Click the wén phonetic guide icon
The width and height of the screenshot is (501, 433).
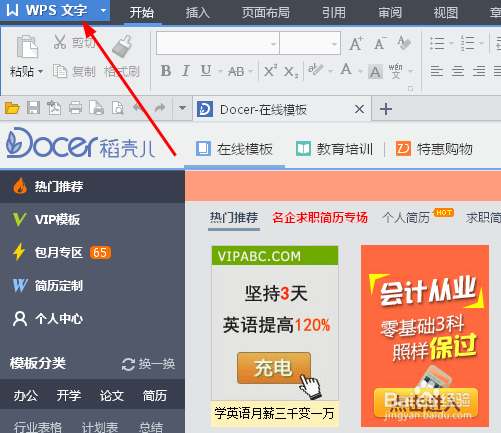click(395, 71)
